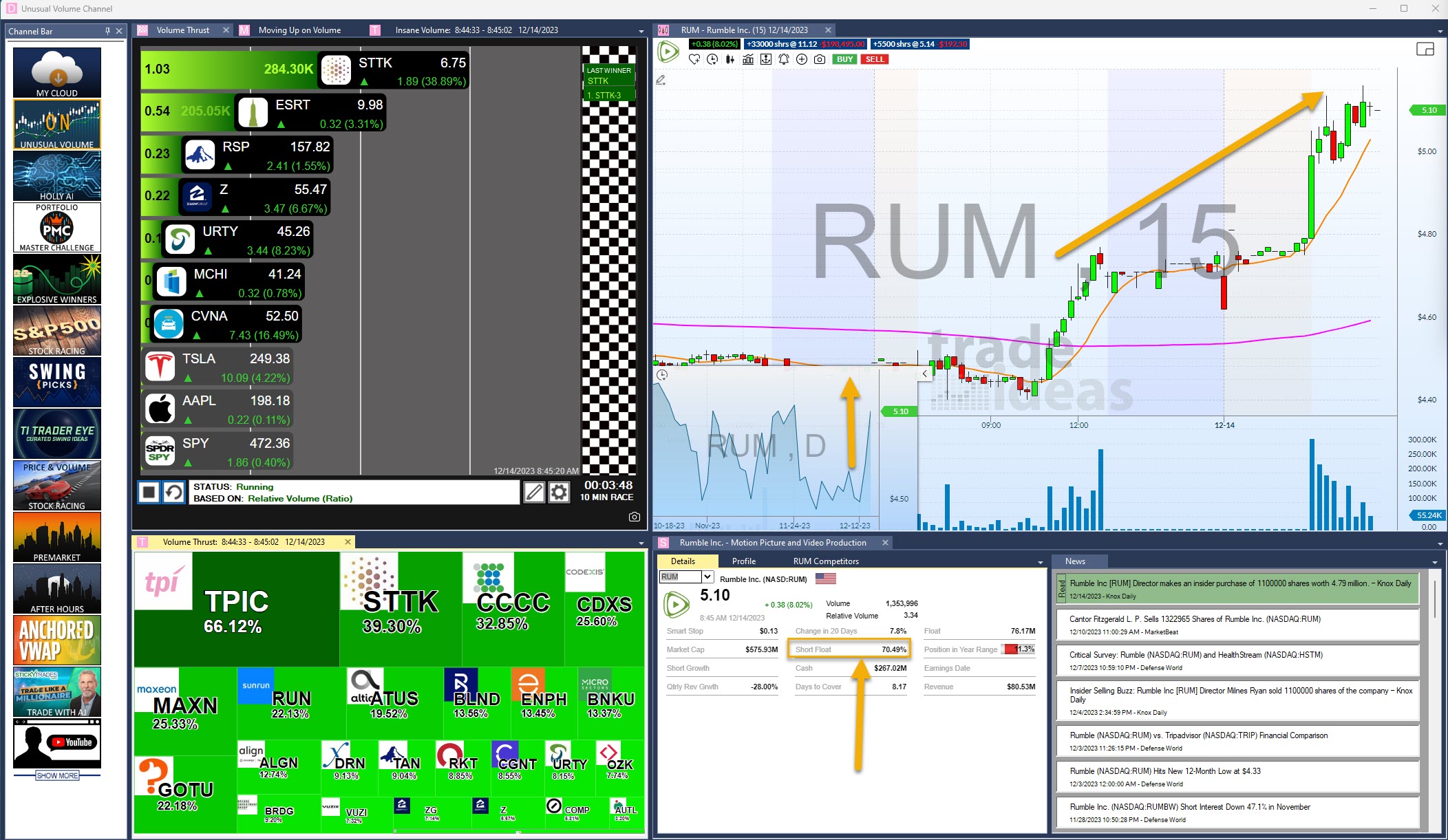Viewport: 1448px width, 840px height.
Task: Open the RUM Competitors tab
Action: coord(826,561)
